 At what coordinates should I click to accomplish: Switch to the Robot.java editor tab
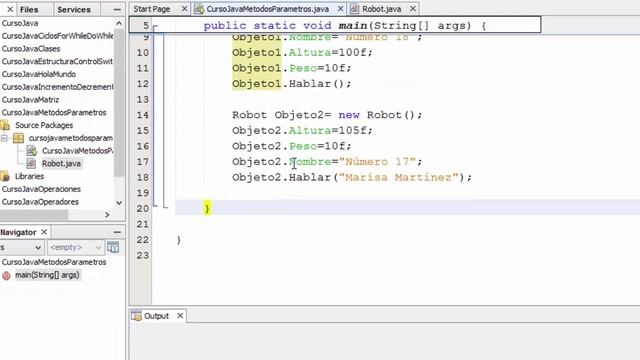coord(382,9)
